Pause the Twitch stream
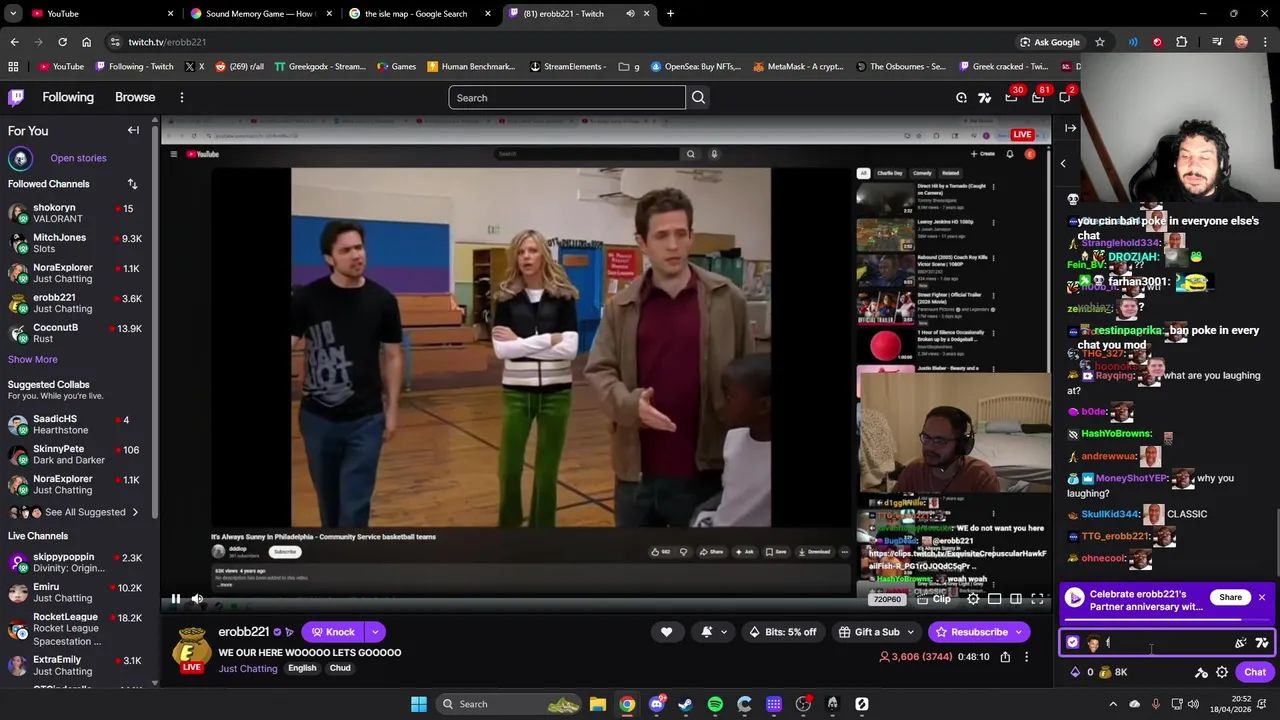This screenshot has width=1280, height=720. coord(175,599)
